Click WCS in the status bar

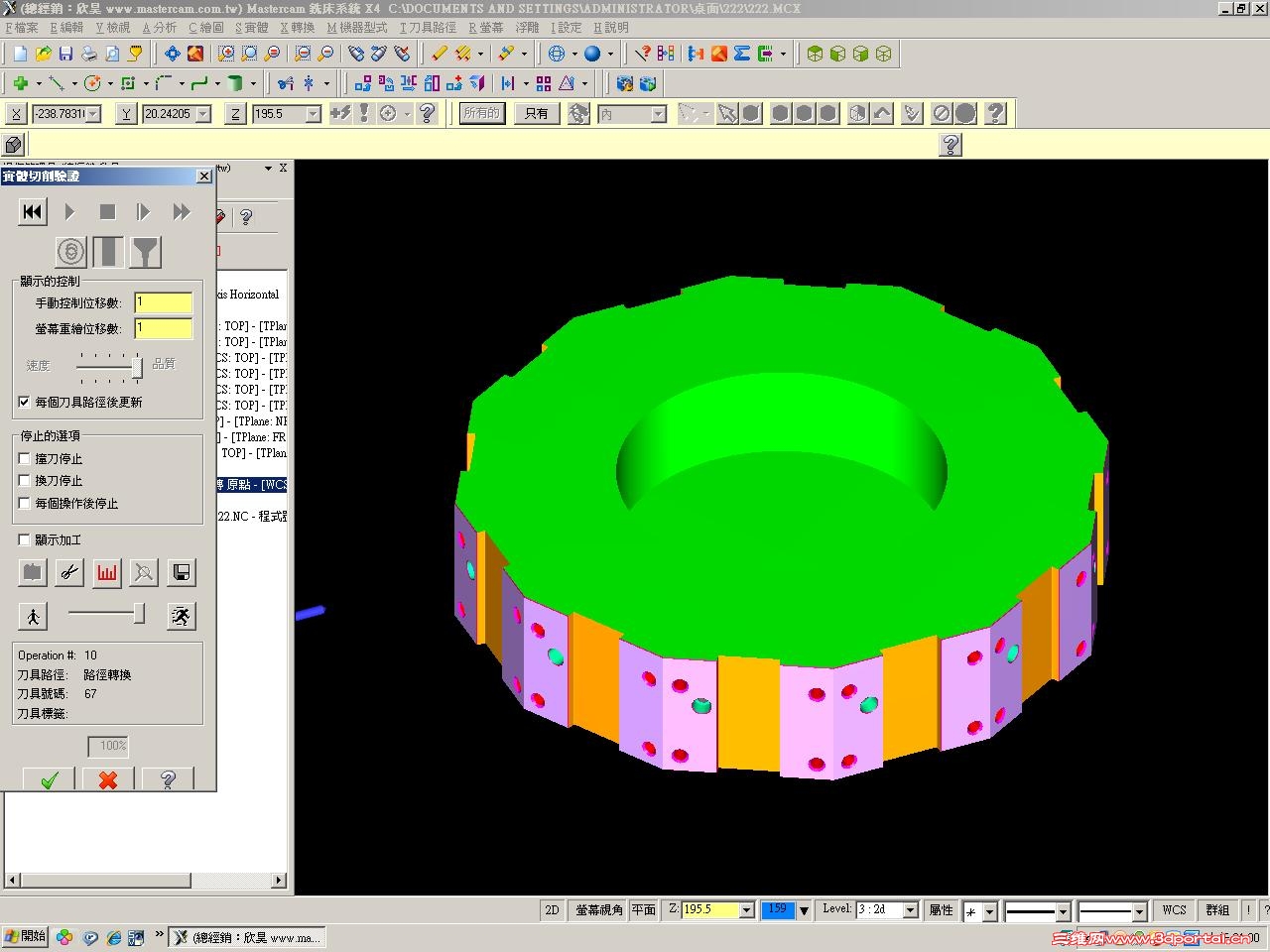(x=1174, y=909)
